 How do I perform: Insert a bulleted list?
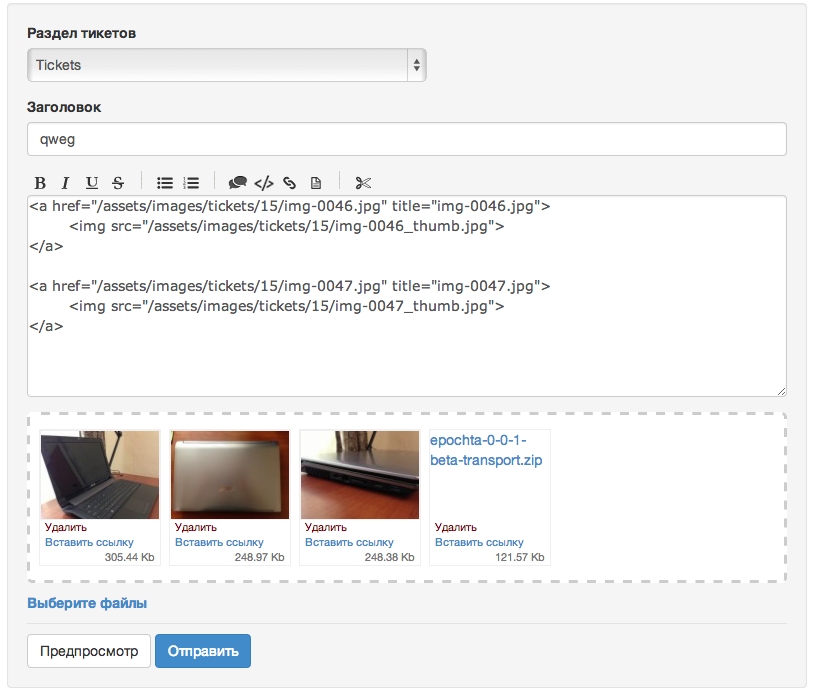pyautogui.click(x=165, y=183)
